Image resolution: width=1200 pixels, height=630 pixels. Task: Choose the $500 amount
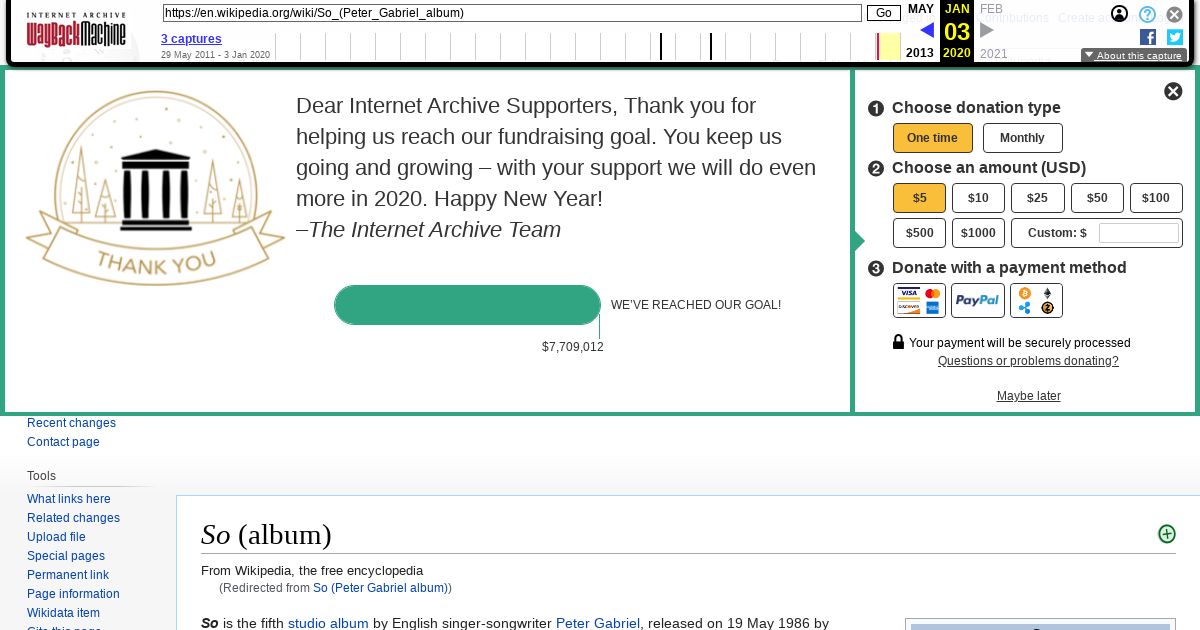(919, 233)
